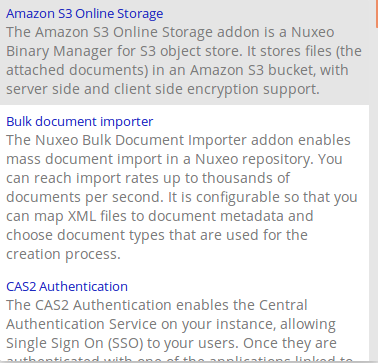Open the Bulk document importer link
Screen dimensions: 378x363
80,122
